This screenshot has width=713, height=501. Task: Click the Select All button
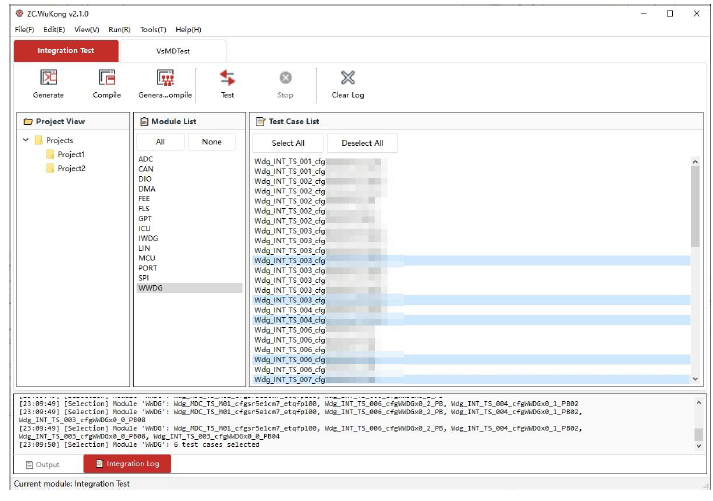click(288, 143)
